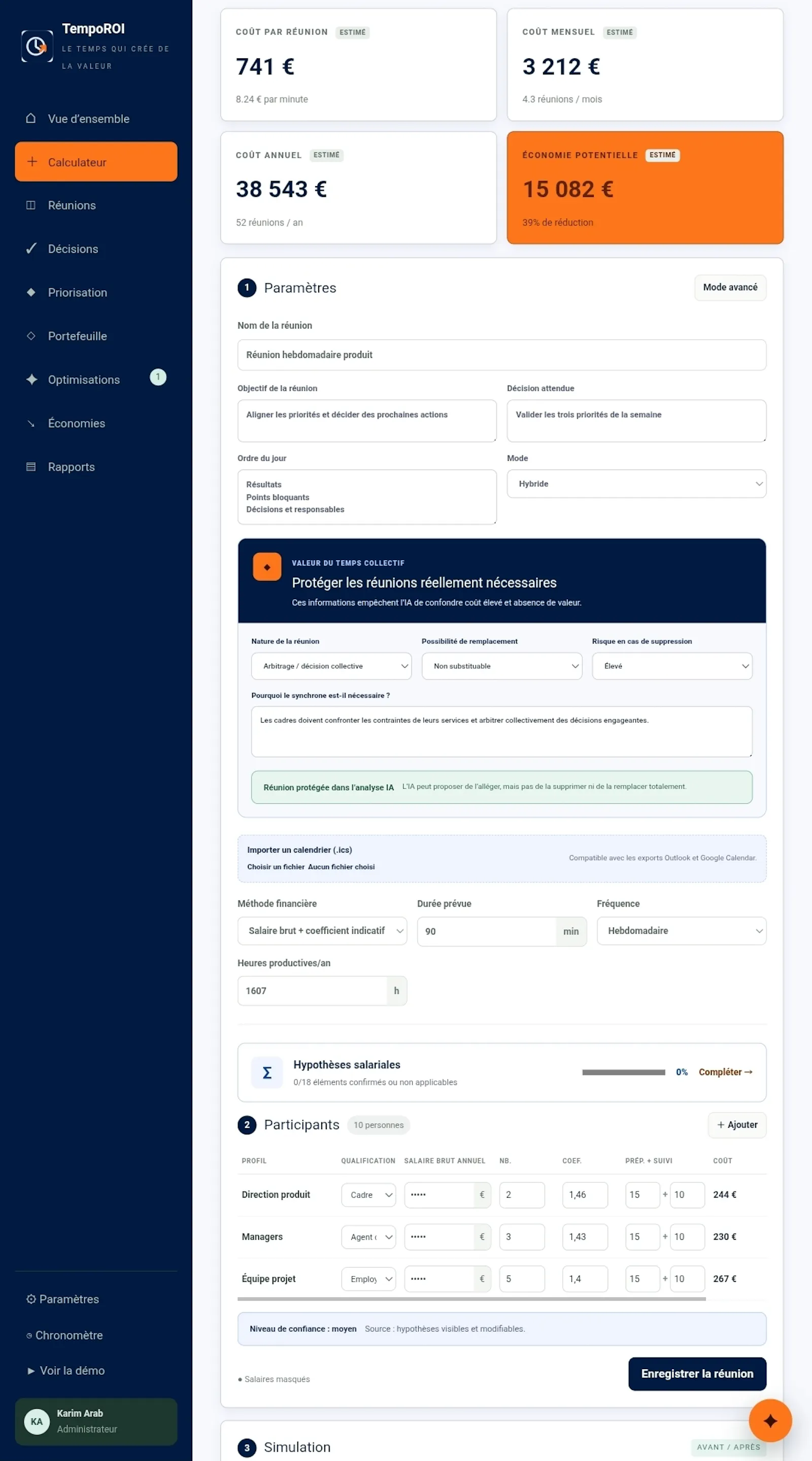This screenshot has height=1461, width=812.
Task: Click the orange Valeur du temps collectif icon
Action: coord(267,567)
